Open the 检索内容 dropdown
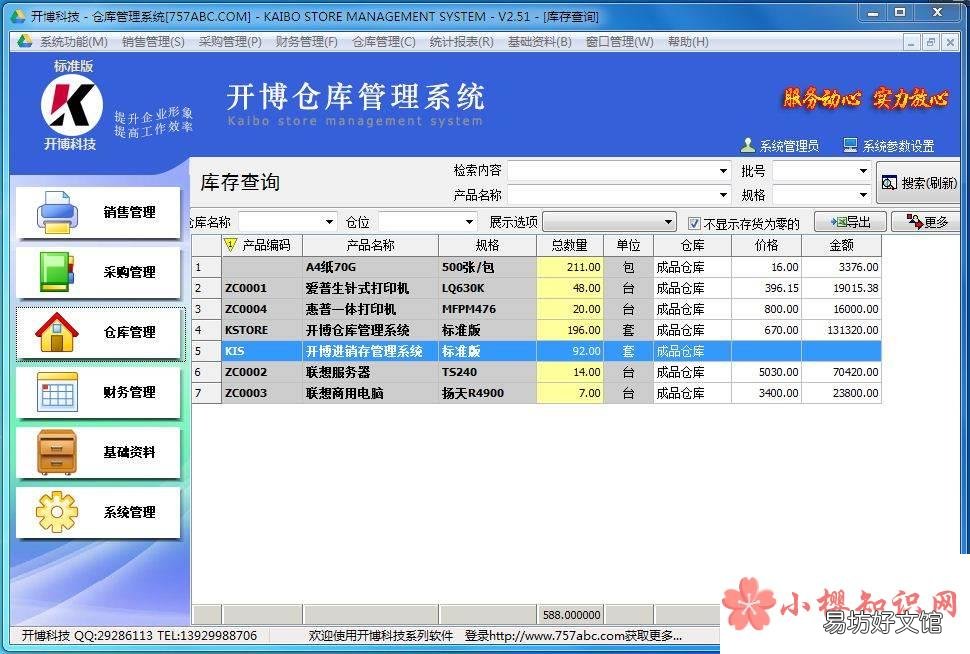970x654 pixels. (723, 171)
